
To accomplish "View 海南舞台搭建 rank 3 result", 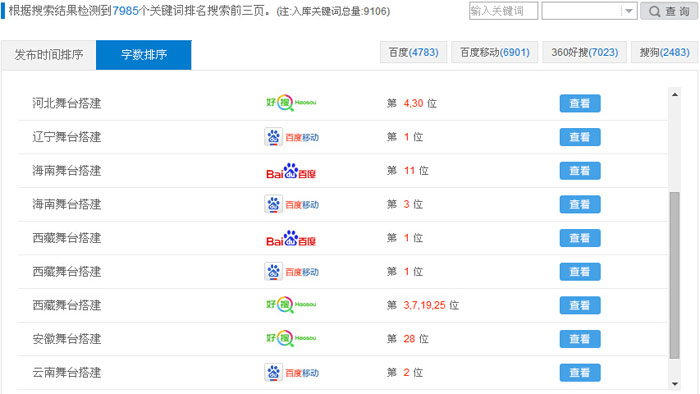I will coord(580,204).
